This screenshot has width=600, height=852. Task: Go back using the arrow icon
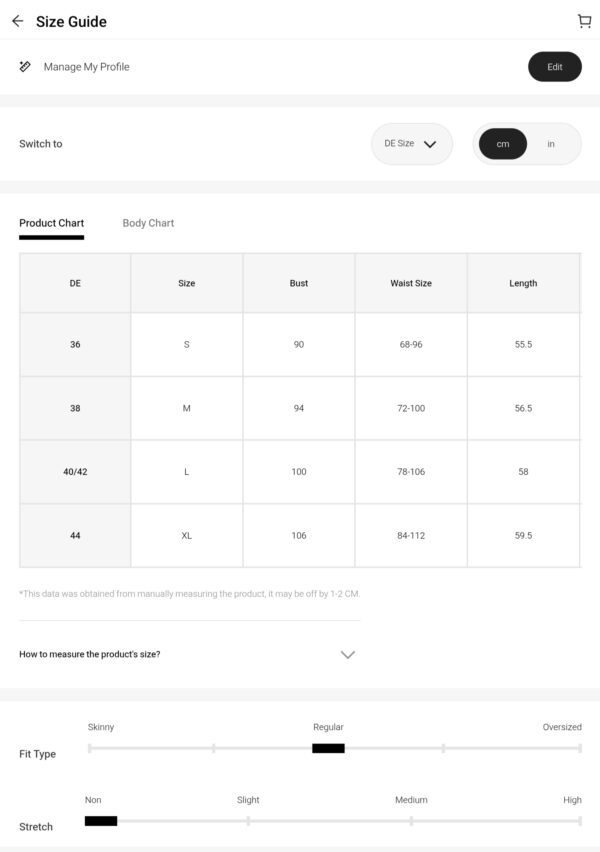click(17, 21)
